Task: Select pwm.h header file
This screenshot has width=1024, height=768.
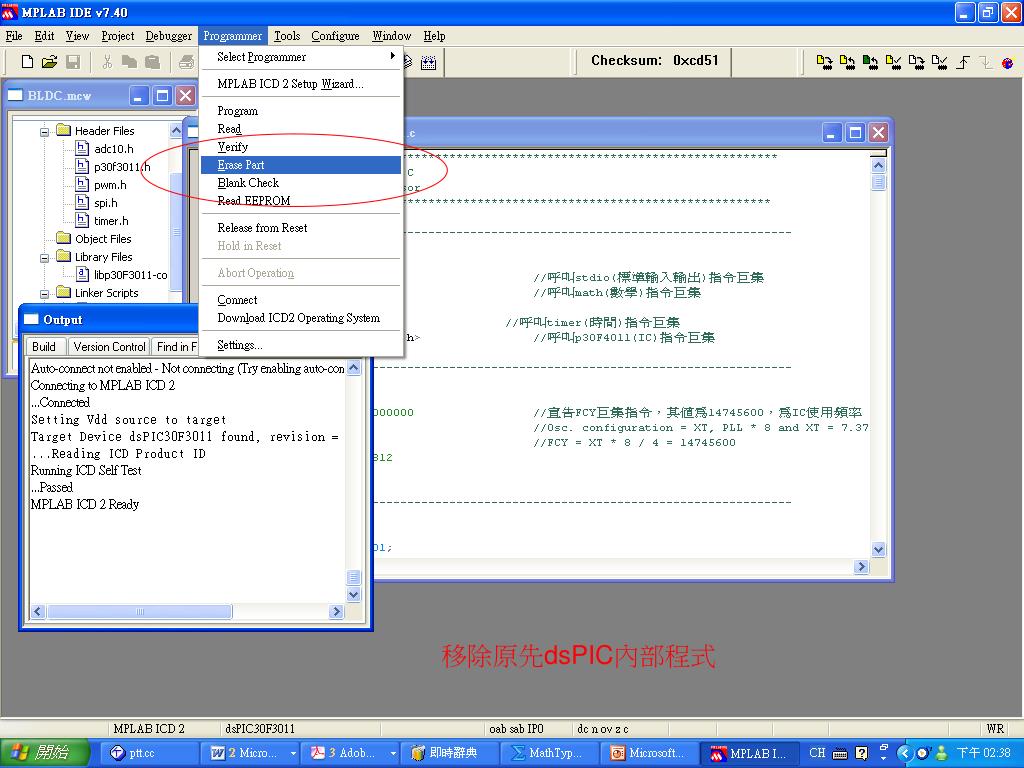Action: (x=110, y=185)
